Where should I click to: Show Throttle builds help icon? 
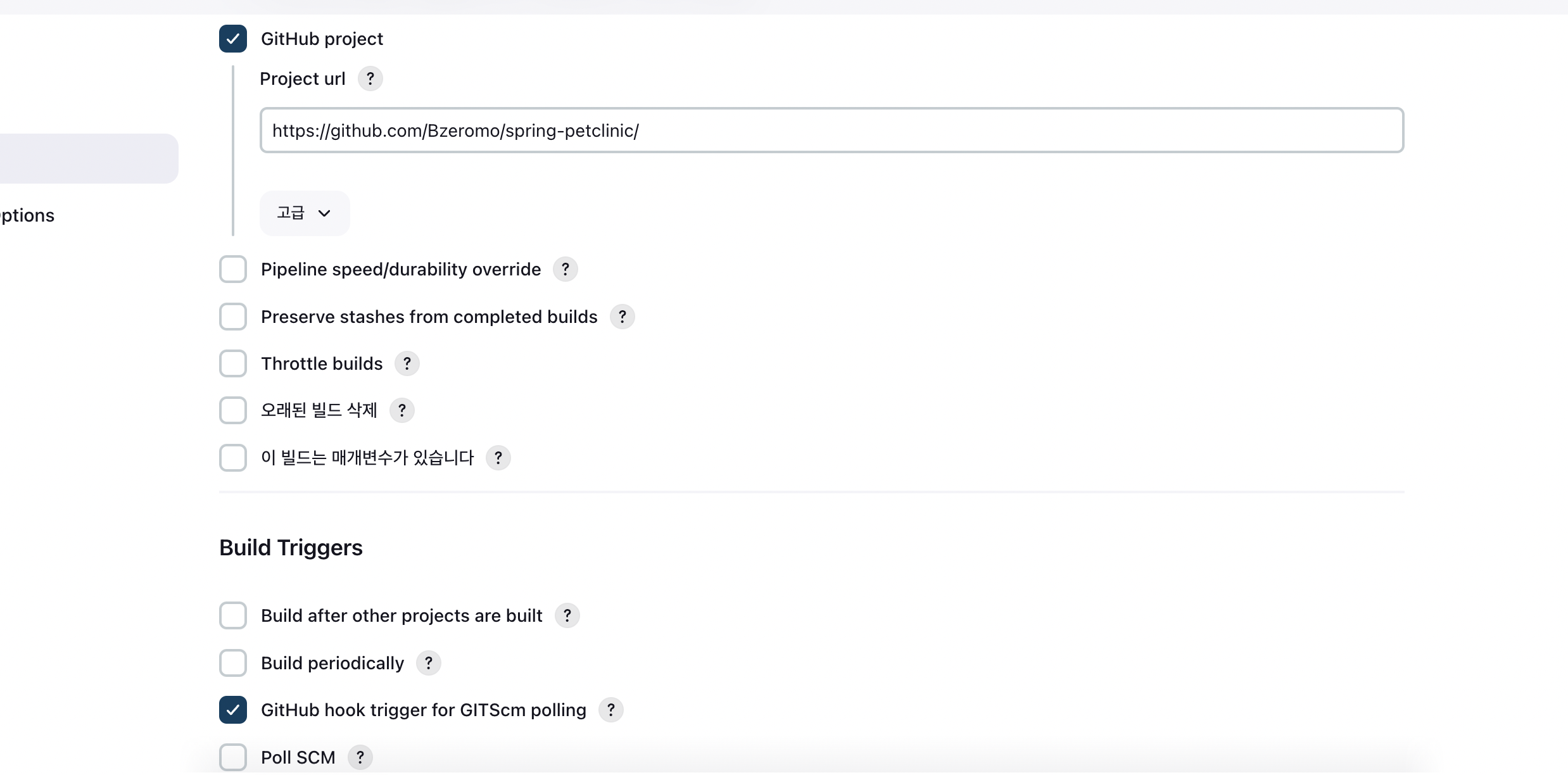click(407, 364)
